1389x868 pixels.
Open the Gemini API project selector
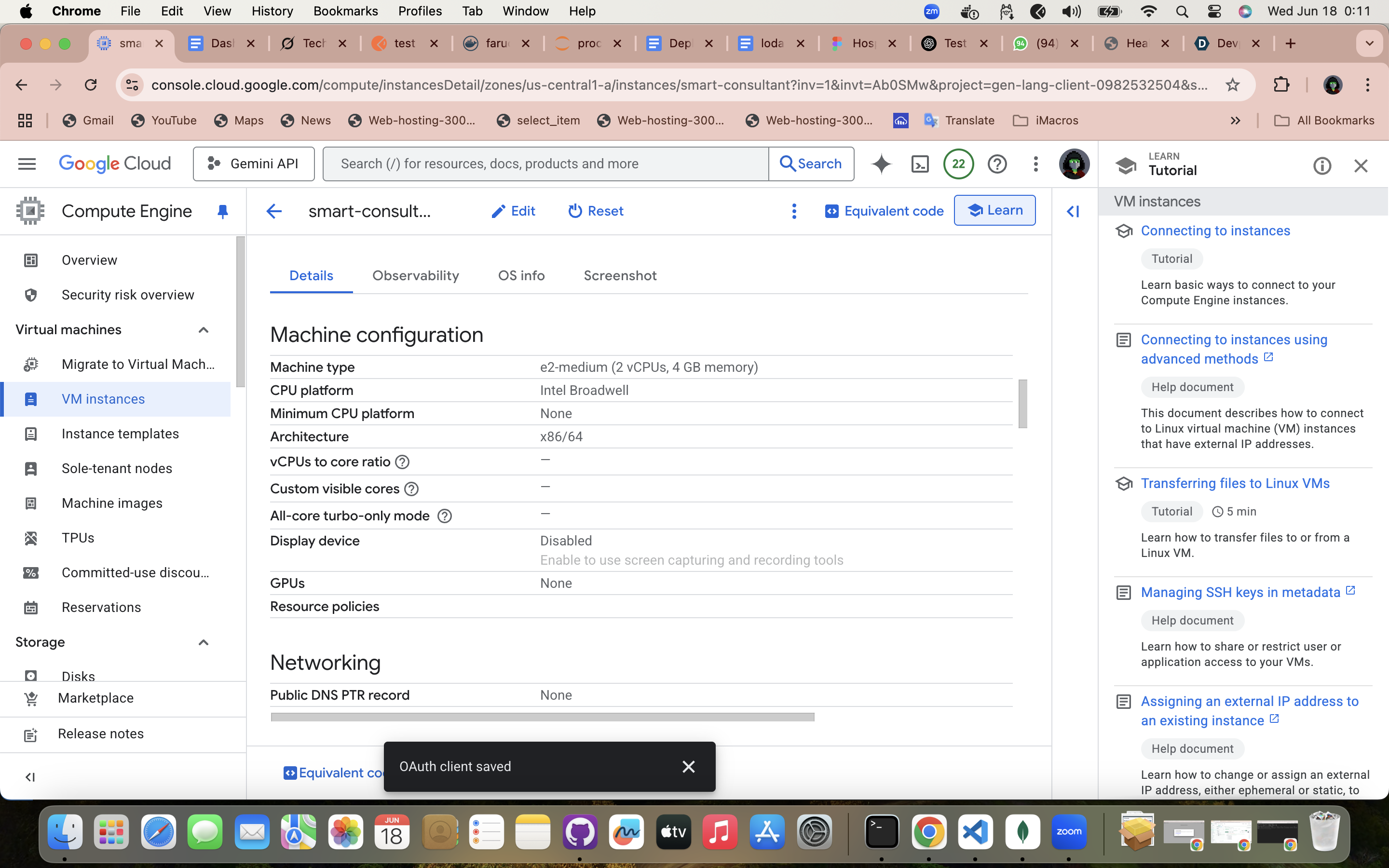(254, 164)
